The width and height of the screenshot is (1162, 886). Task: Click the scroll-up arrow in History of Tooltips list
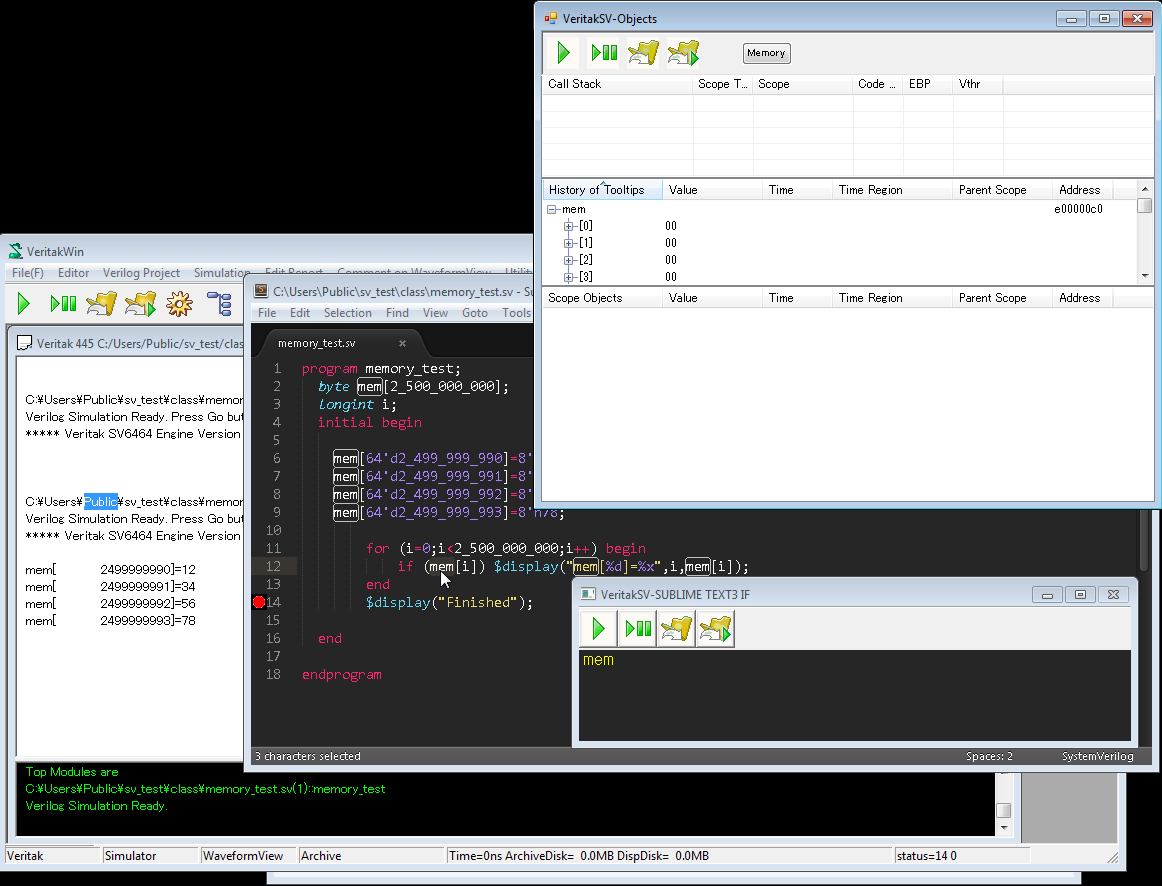coord(1145,189)
